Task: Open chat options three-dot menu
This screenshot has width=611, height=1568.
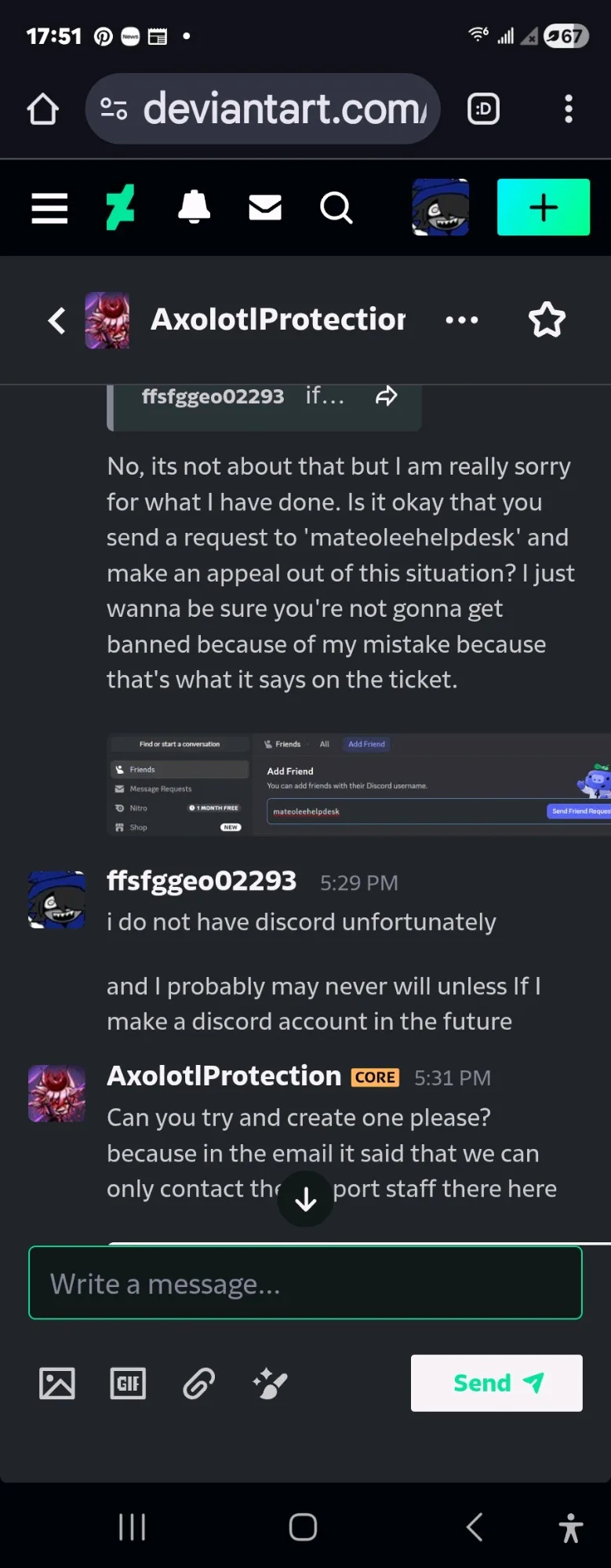Action: coord(461,320)
